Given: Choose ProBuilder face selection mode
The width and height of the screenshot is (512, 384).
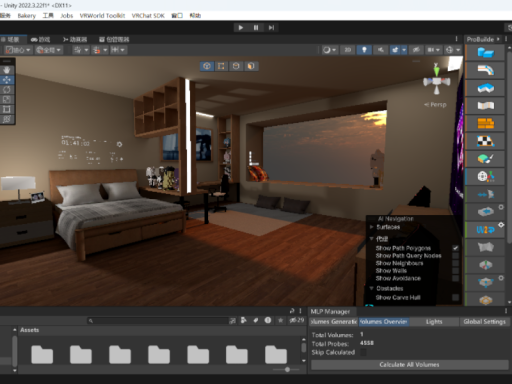Looking at the screenshot, I should point(251,66).
